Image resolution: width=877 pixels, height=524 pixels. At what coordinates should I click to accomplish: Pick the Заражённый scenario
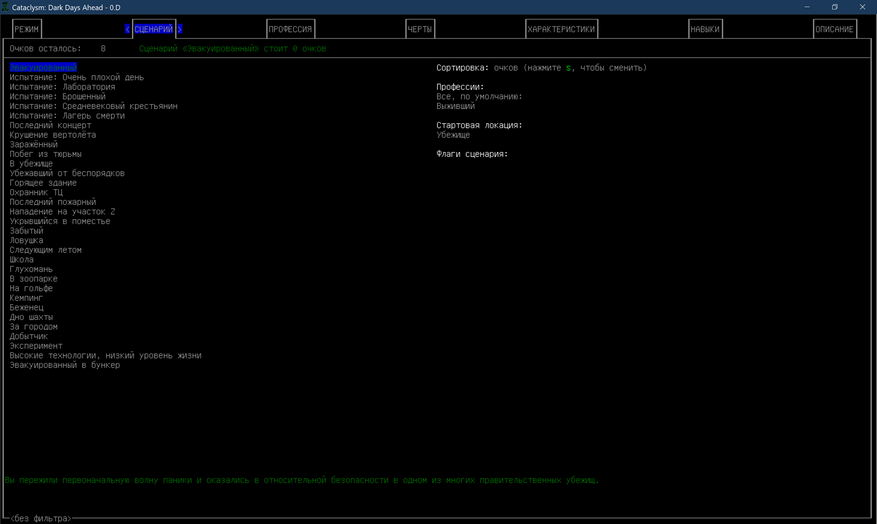[34, 144]
